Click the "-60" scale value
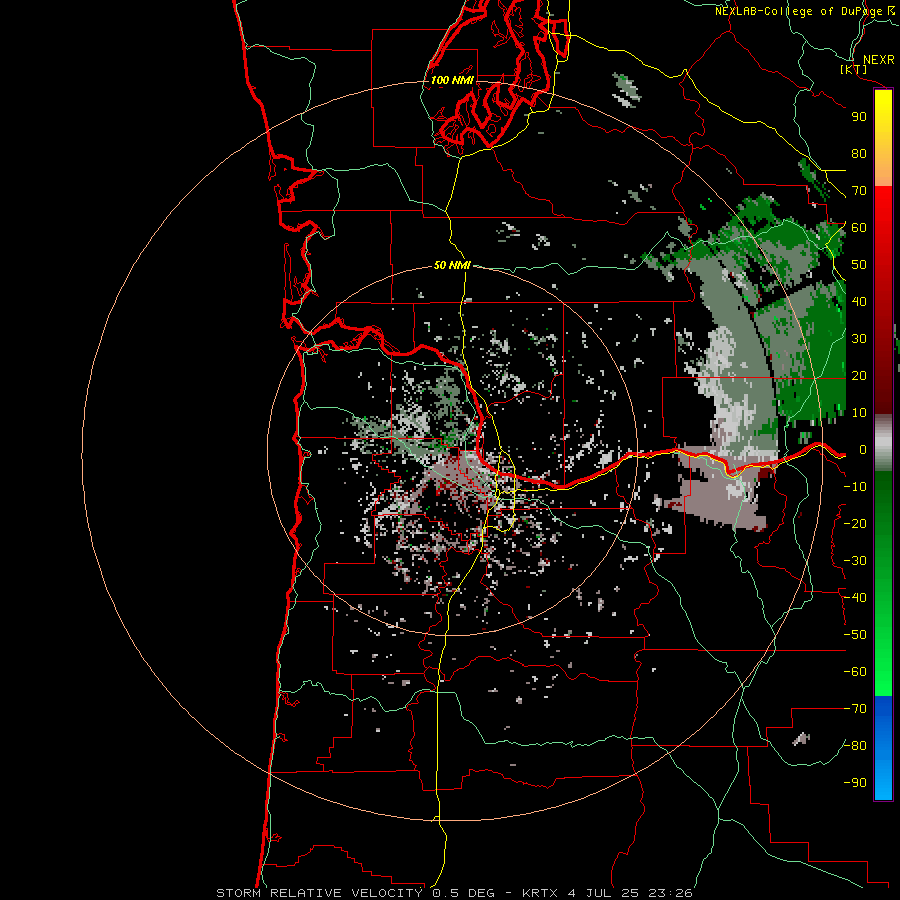Image resolution: width=900 pixels, height=900 pixels. [x=855, y=672]
